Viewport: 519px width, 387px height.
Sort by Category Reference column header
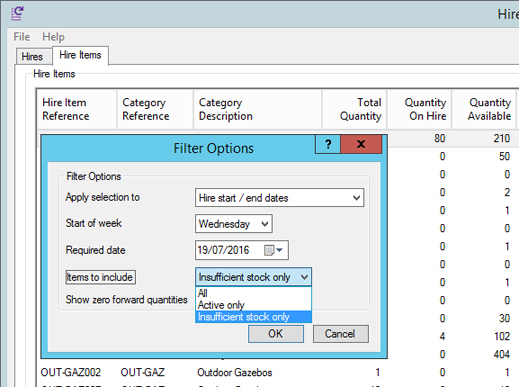155,109
